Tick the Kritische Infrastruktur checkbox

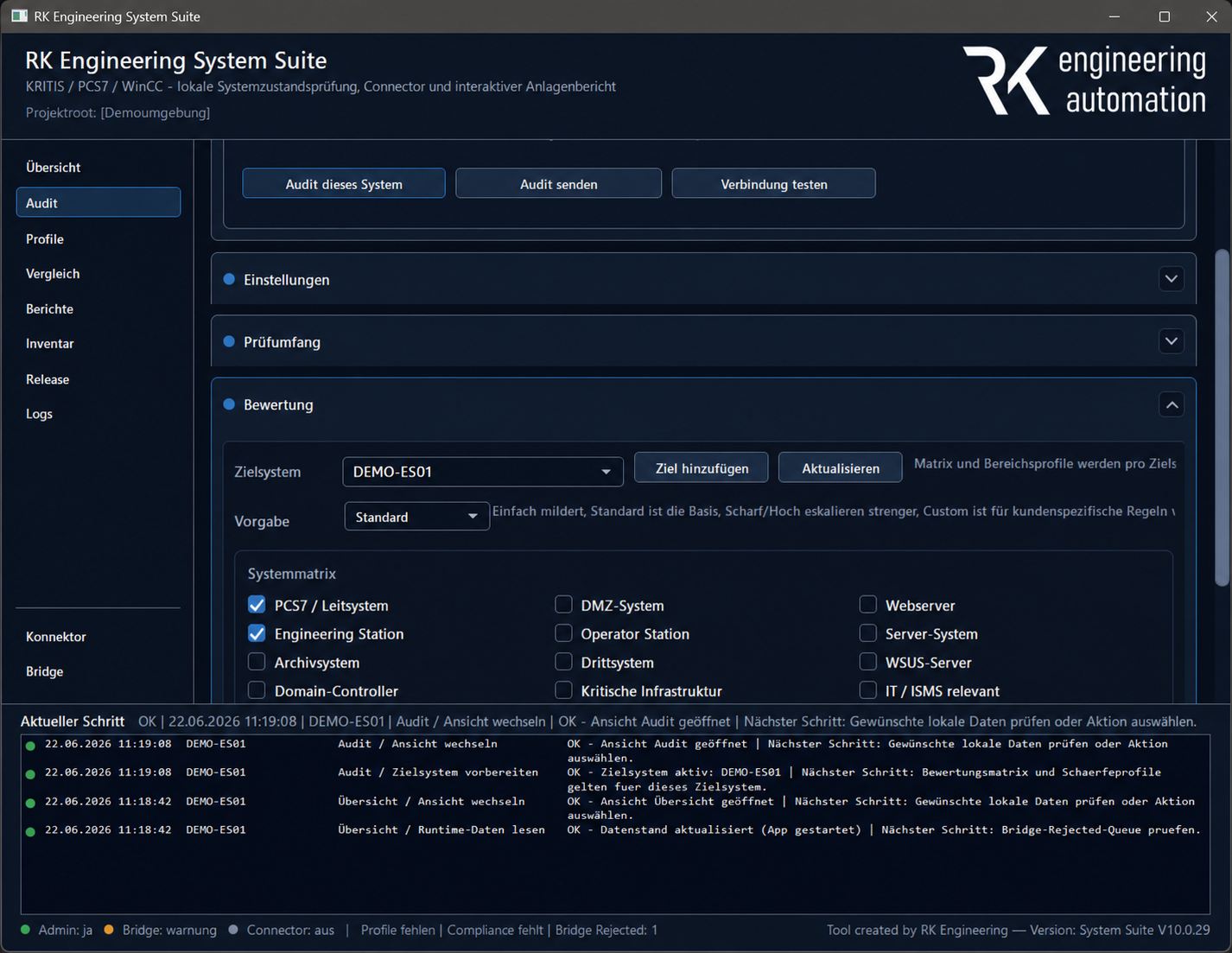[563, 689]
